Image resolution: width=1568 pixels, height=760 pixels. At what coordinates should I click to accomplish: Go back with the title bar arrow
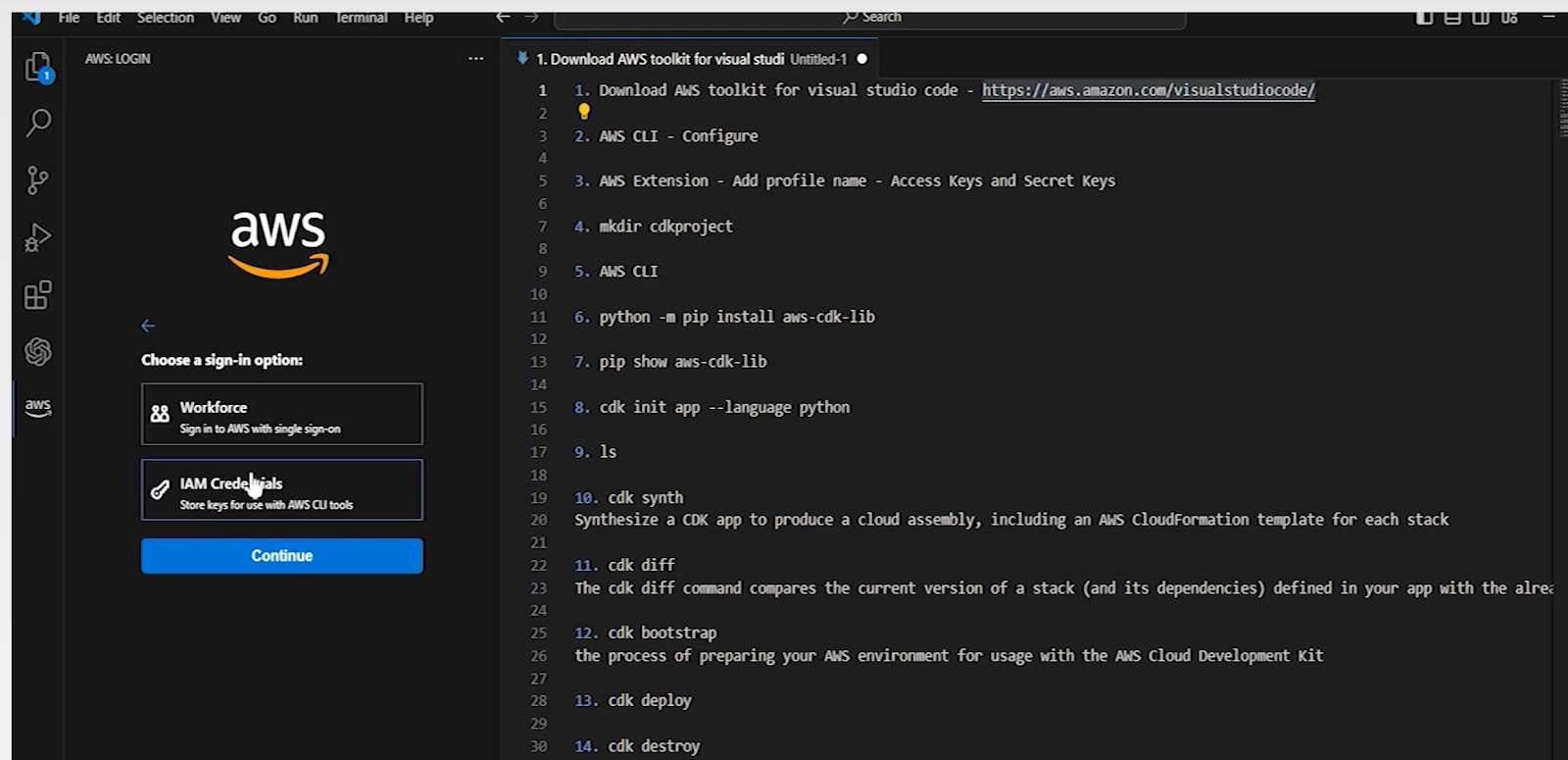coord(503,17)
